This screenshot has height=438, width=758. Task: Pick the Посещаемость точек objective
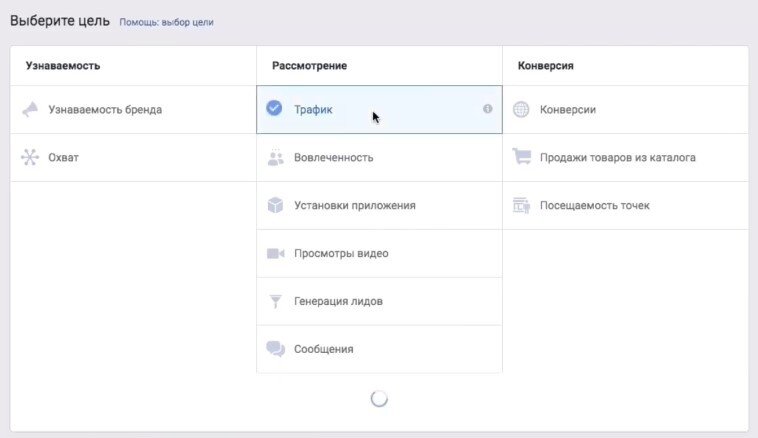[626, 205]
